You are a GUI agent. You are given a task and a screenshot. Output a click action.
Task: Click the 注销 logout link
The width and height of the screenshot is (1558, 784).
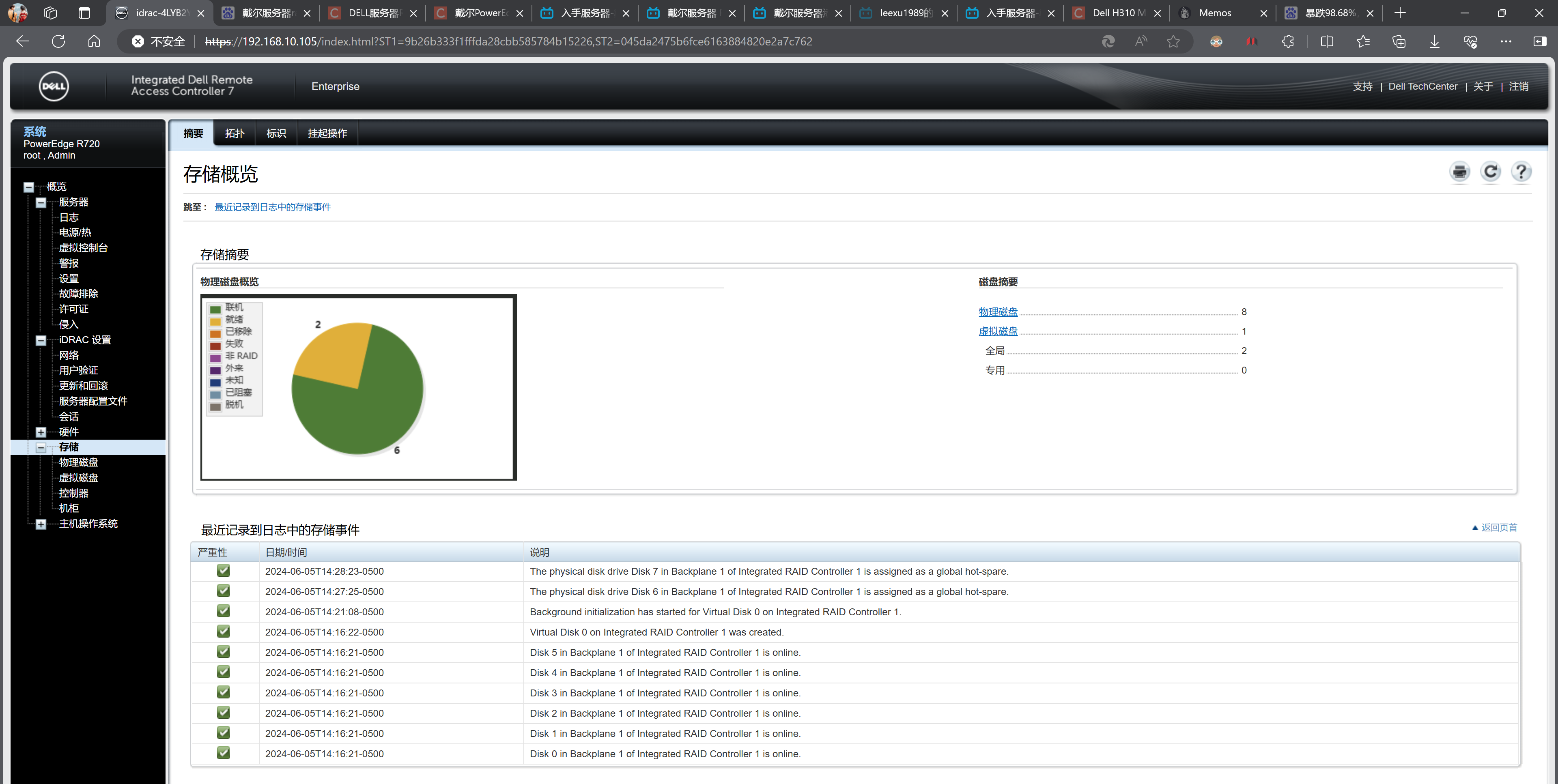(1518, 86)
